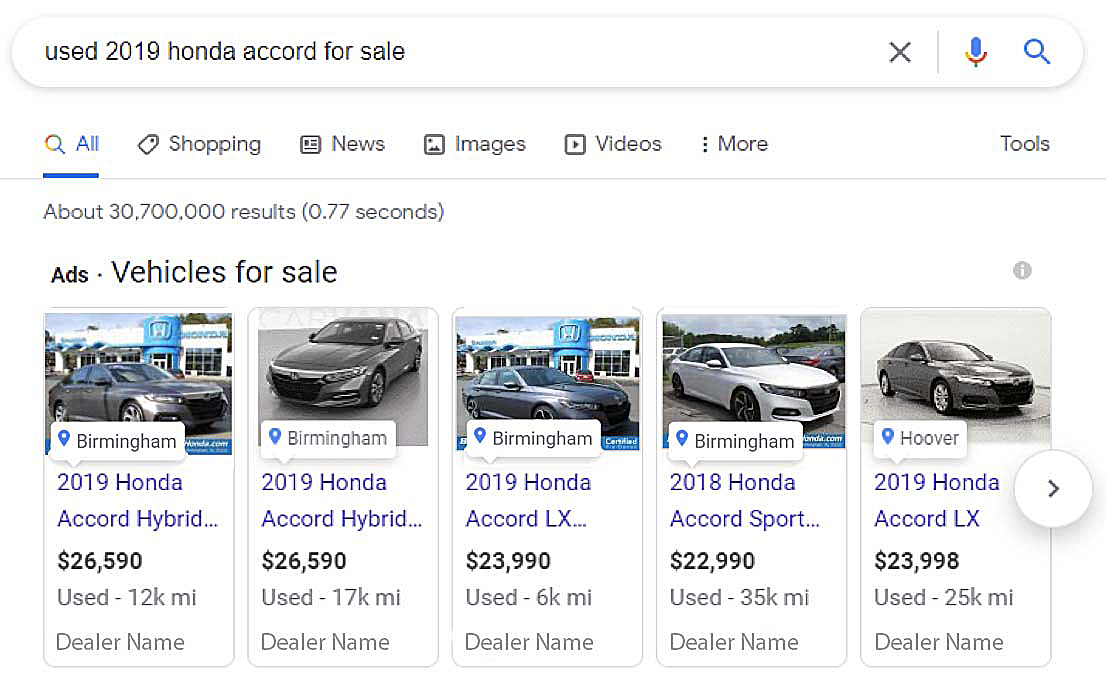Click the ads info icon
Viewport: 1106px width, 674px height.
click(1021, 270)
